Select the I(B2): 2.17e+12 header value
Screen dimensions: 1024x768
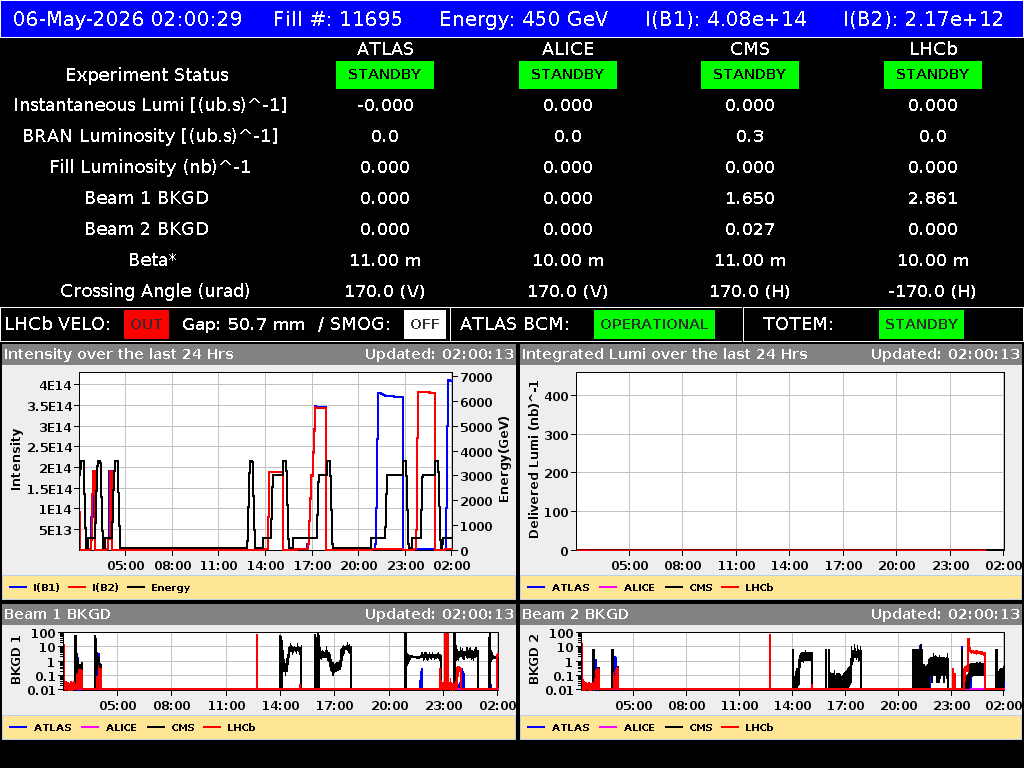tap(923, 18)
